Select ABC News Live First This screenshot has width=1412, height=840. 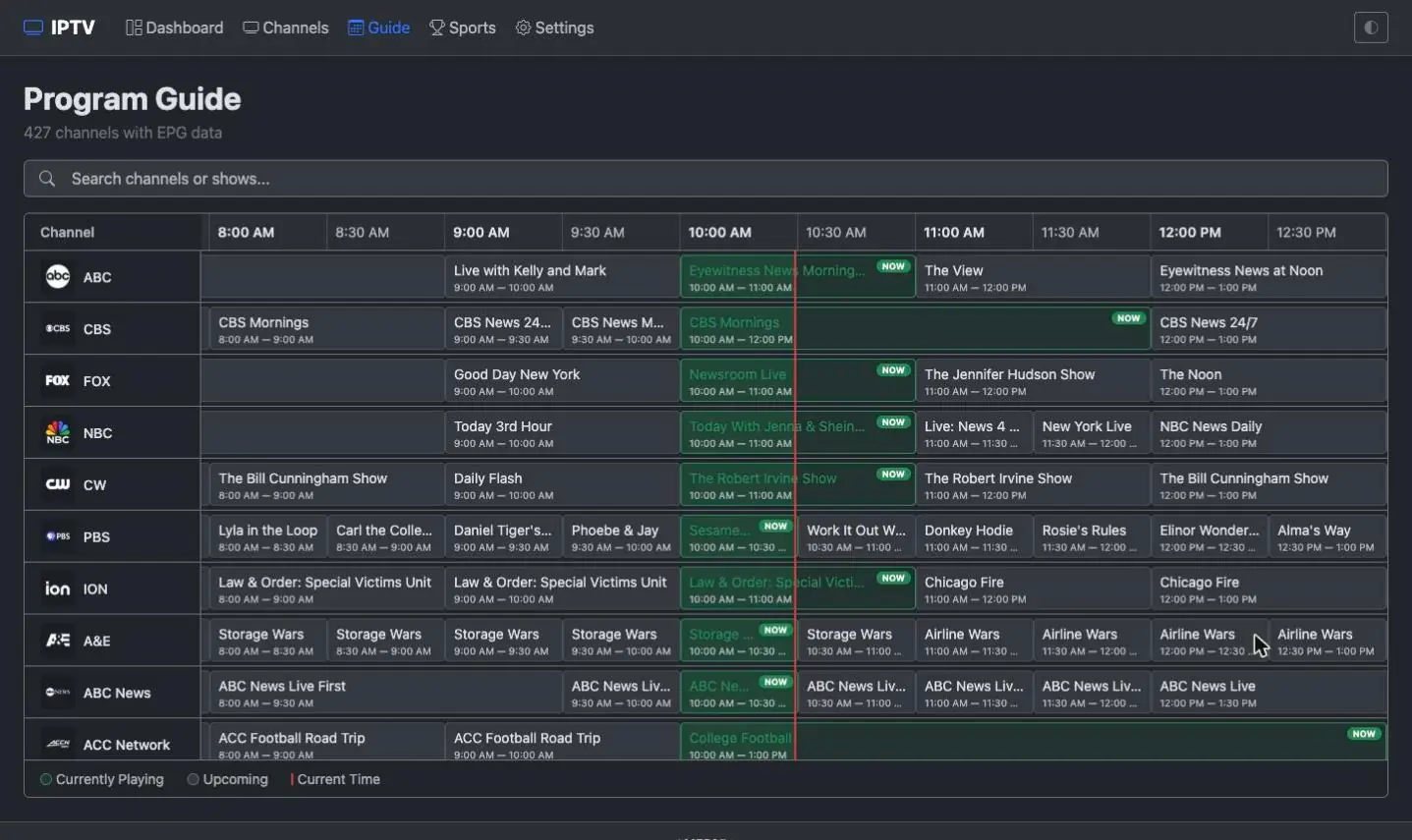(x=385, y=693)
